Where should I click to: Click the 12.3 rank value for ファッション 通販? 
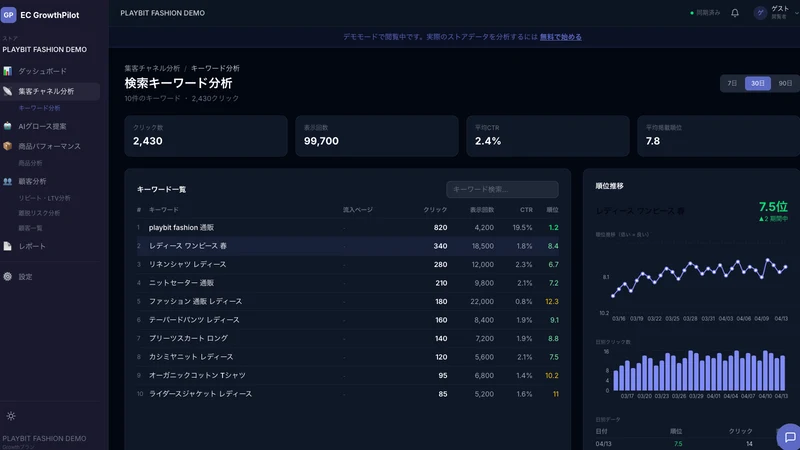(552, 302)
